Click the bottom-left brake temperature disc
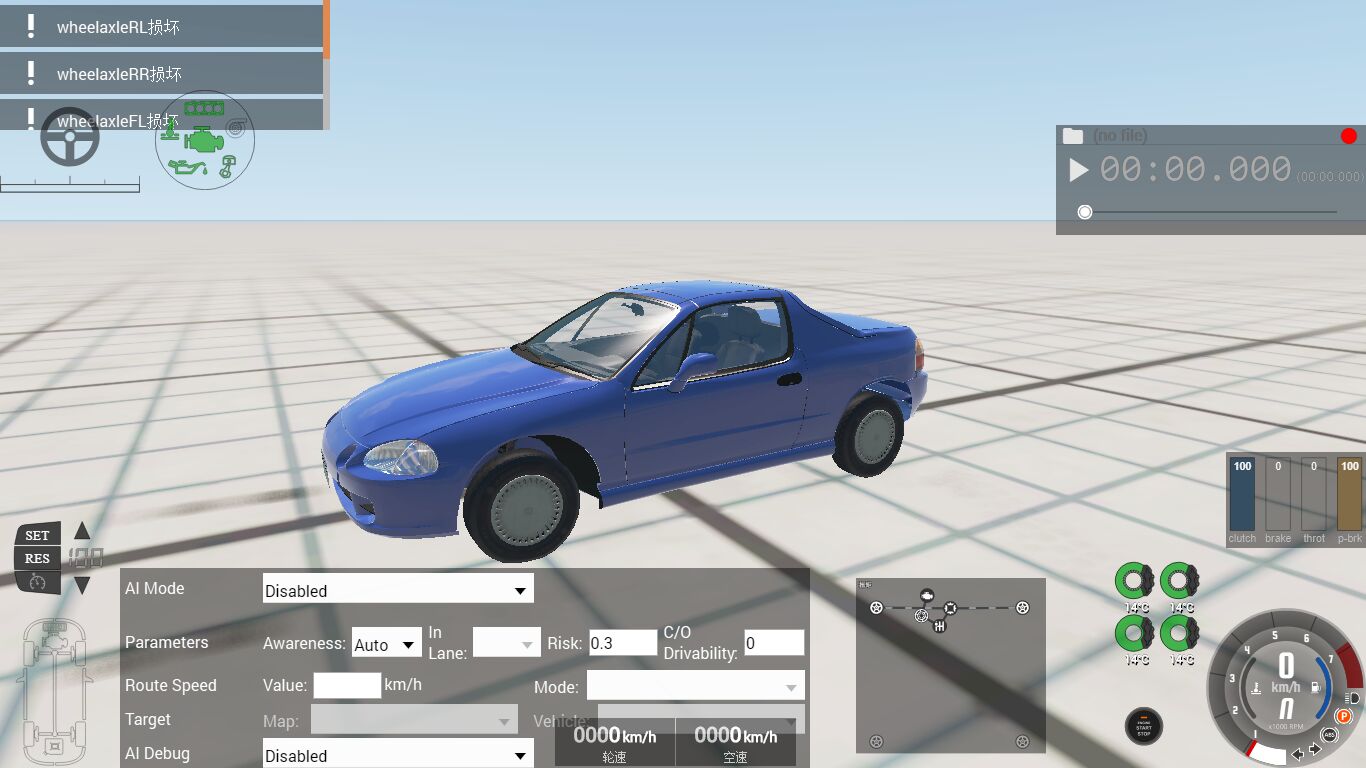The width and height of the screenshot is (1366, 768). coord(1135,633)
